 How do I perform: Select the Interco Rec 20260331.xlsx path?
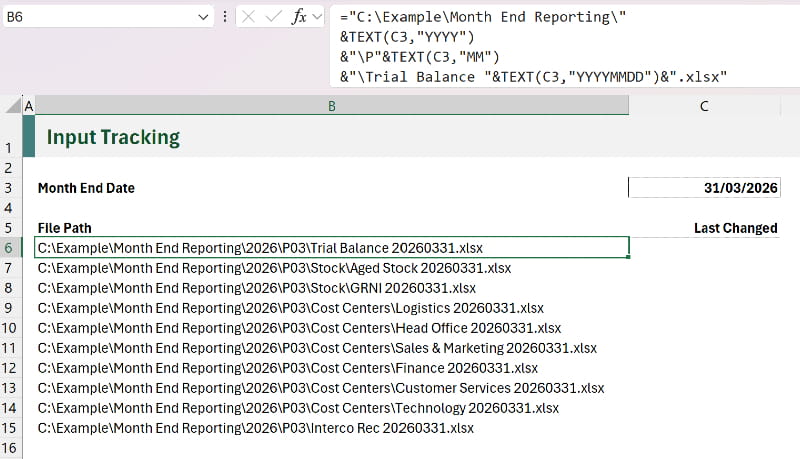(332, 428)
